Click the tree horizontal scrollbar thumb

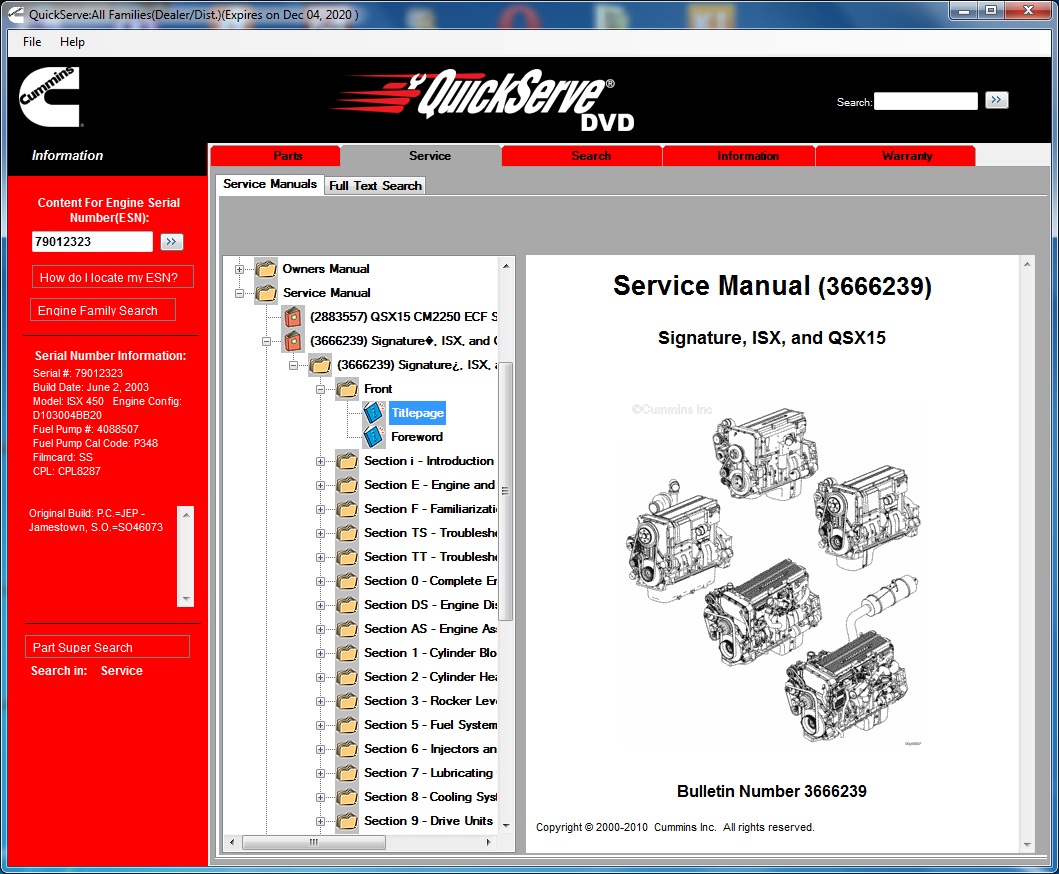314,842
